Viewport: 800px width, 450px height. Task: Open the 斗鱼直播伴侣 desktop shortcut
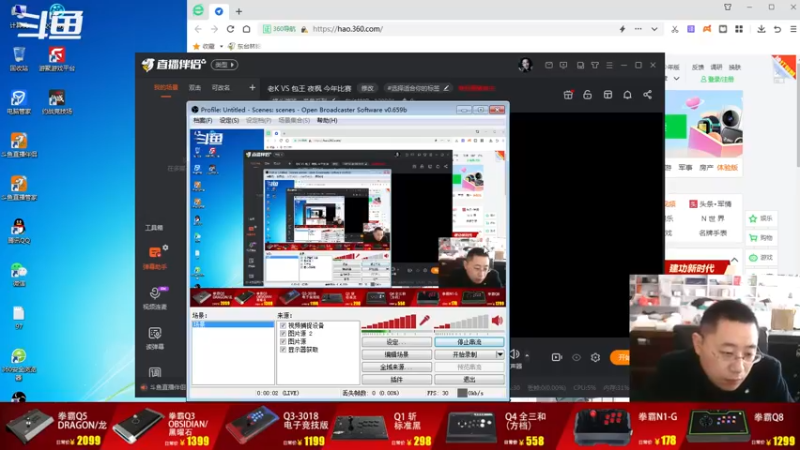pyautogui.click(x=19, y=144)
